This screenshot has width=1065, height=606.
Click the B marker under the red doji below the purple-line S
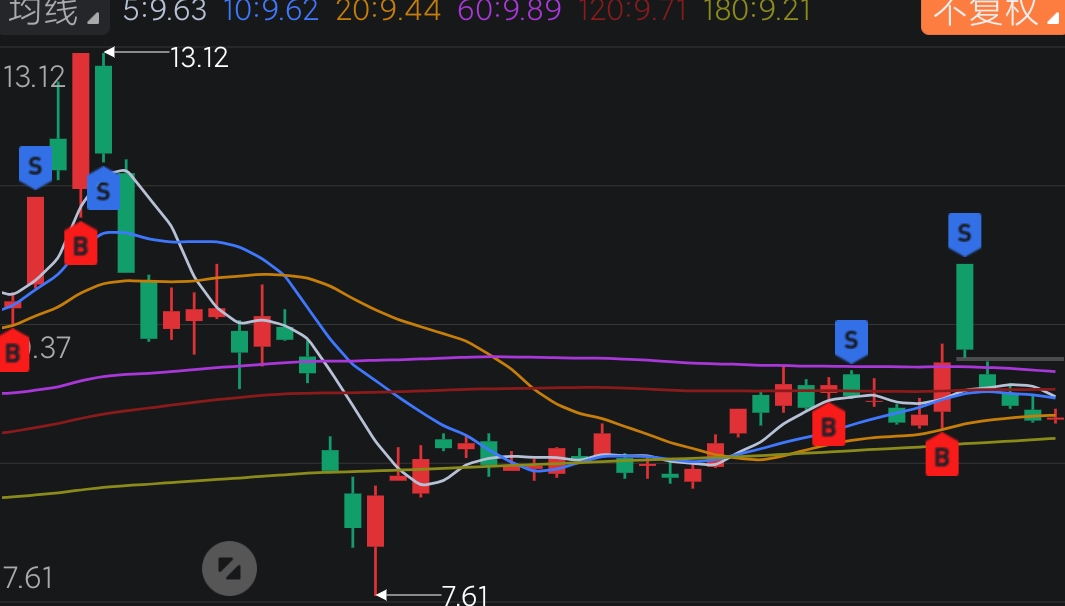pos(829,425)
